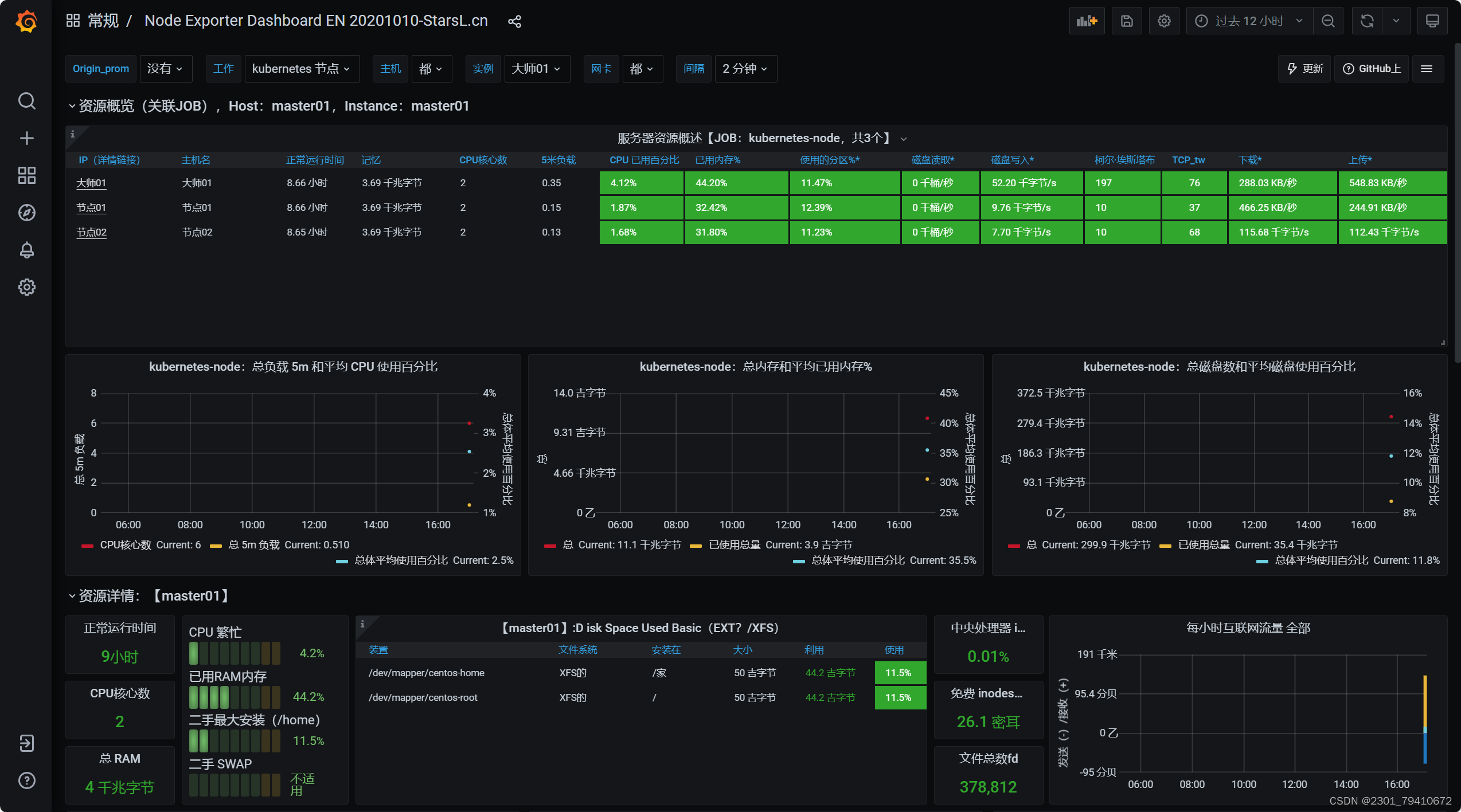The image size is (1461, 812).
Task: Open the kubernetes 节点 job dropdown
Action: pos(302,69)
